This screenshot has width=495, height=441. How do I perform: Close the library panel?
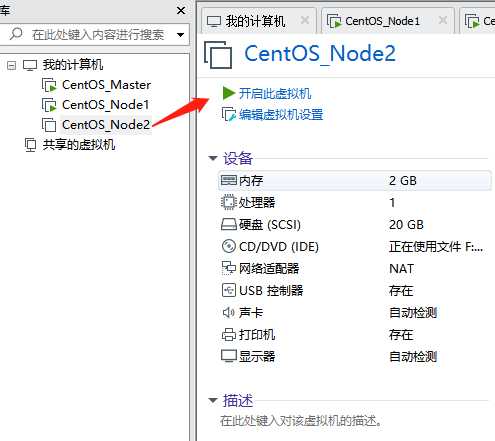181,11
